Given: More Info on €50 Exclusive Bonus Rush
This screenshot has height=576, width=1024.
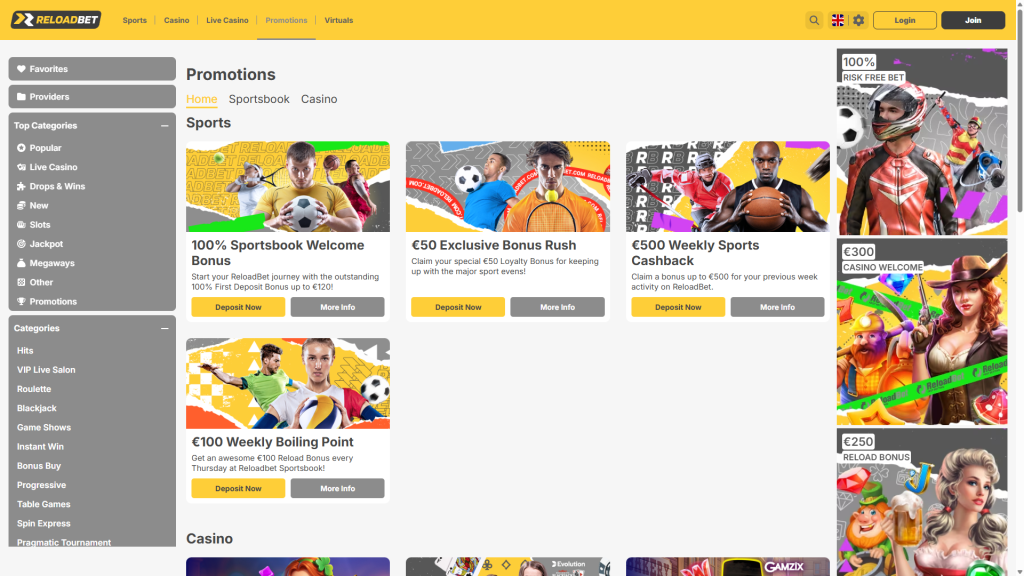Looking at the screenshot, I should pos(557,307).
